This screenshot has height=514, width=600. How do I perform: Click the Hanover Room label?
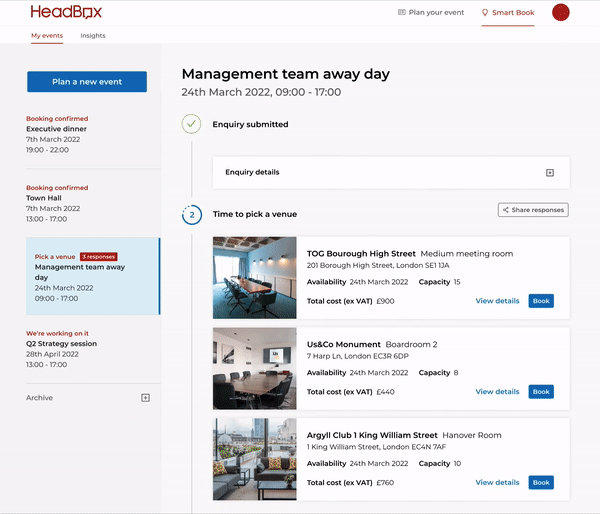472,435
